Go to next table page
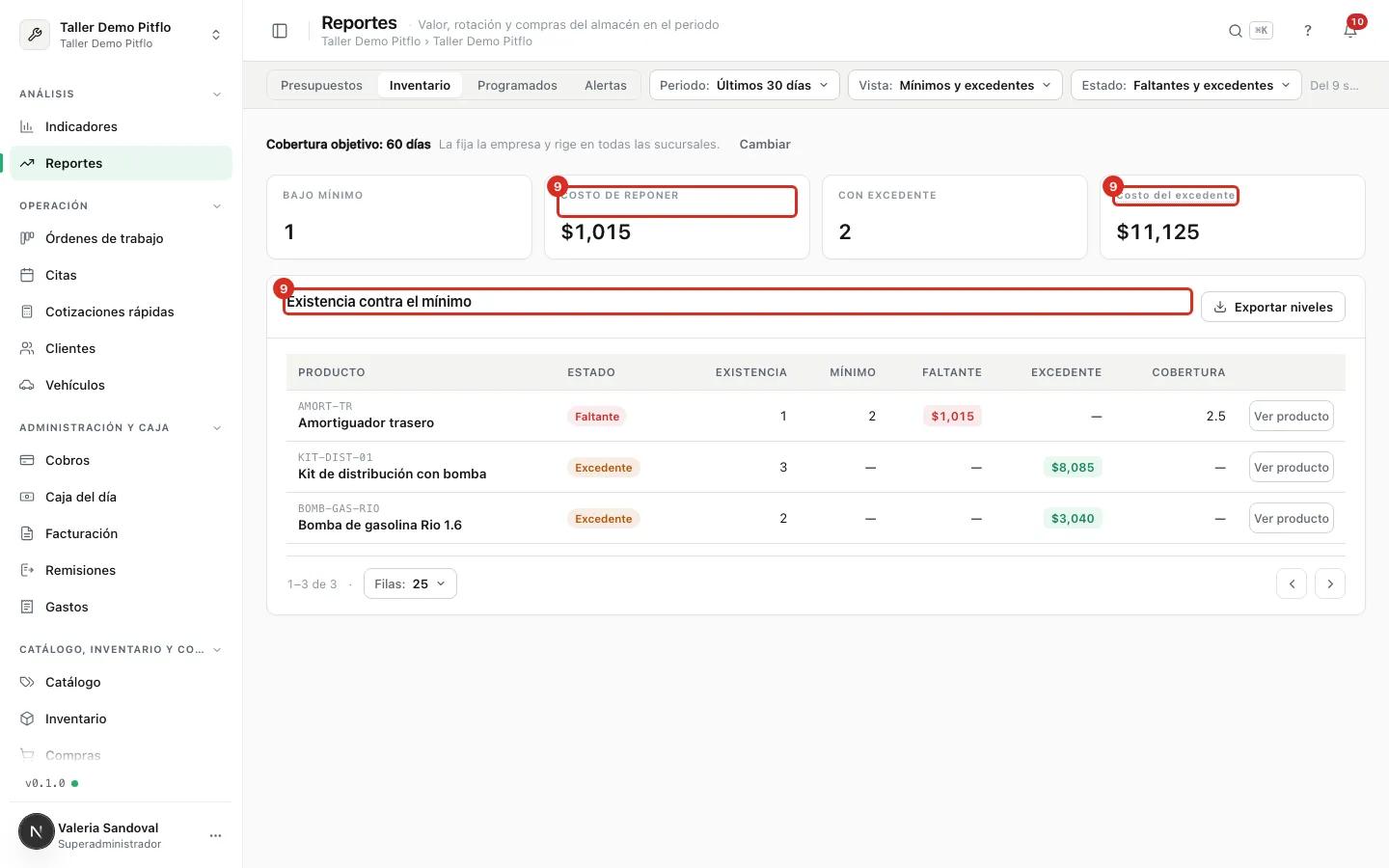The height and width of the screenshot is (868, 1389). tap(1330, 583)
